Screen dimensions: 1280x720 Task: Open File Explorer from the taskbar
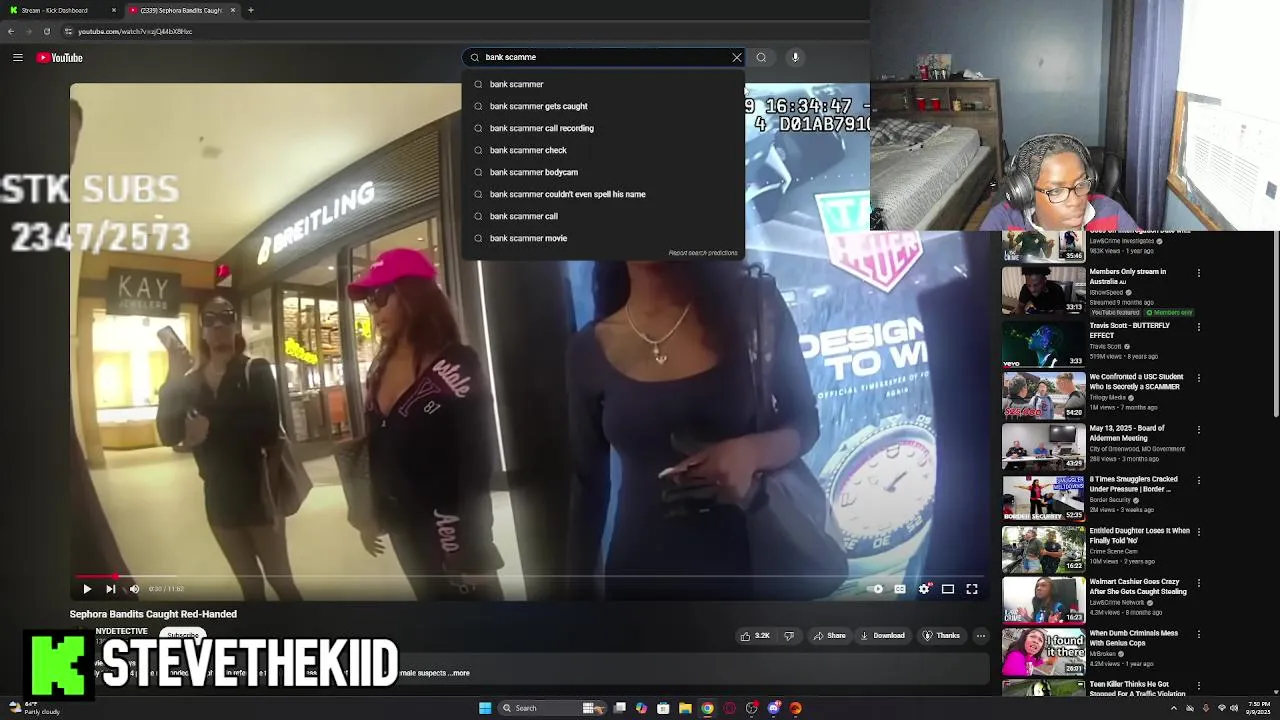pyautogui.click(x=685, y=708)
